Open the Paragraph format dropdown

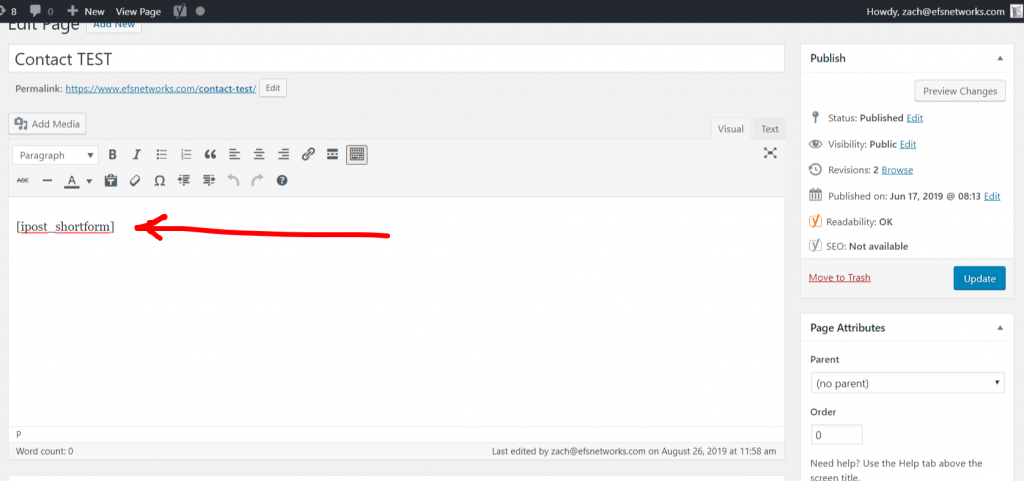click(x=56, y=155)
